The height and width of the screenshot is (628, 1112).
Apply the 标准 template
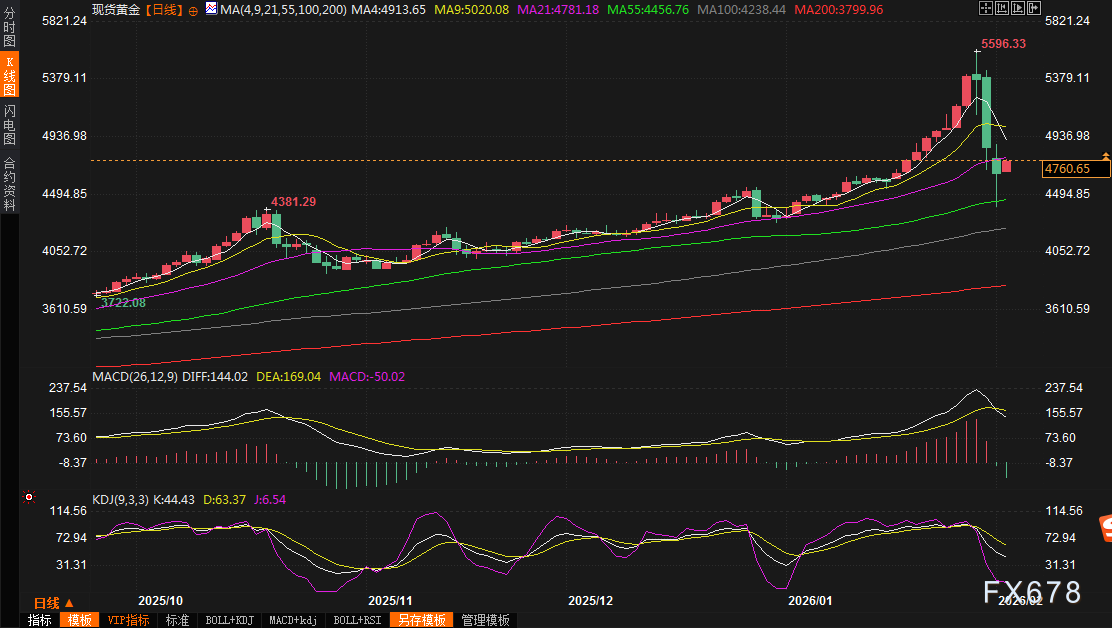point(177,620)
